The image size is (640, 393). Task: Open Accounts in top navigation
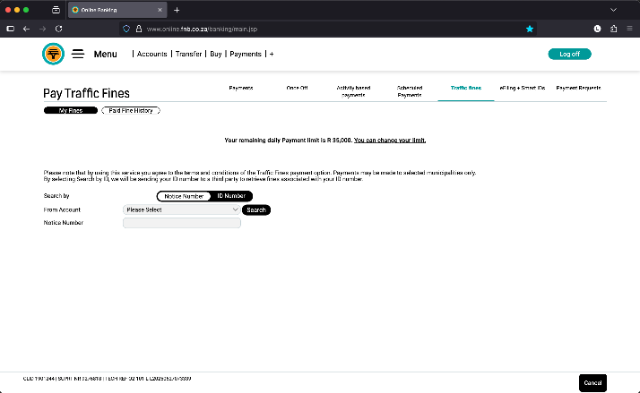click(152, 54)
